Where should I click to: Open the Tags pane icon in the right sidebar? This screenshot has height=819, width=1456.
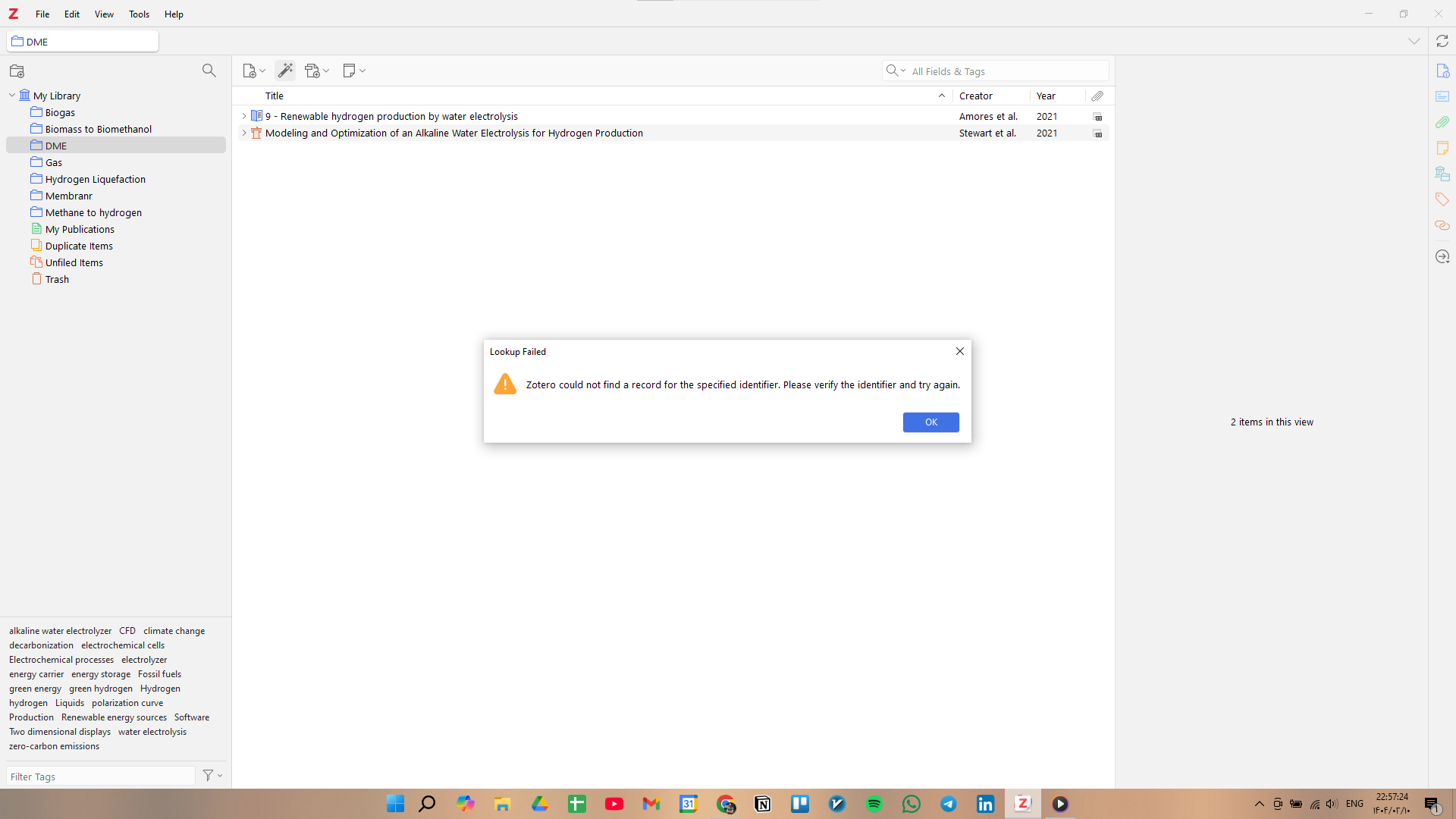(1442, 199)
